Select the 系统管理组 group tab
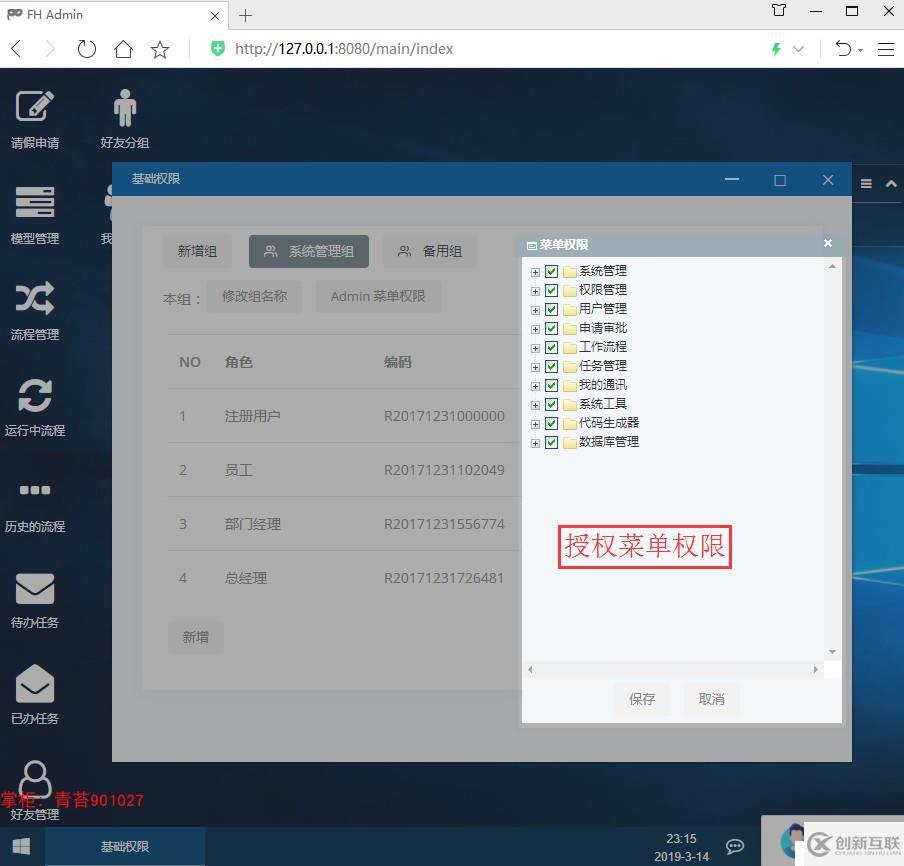The width and height of the screenshot is (904, 866). point(308,251)
